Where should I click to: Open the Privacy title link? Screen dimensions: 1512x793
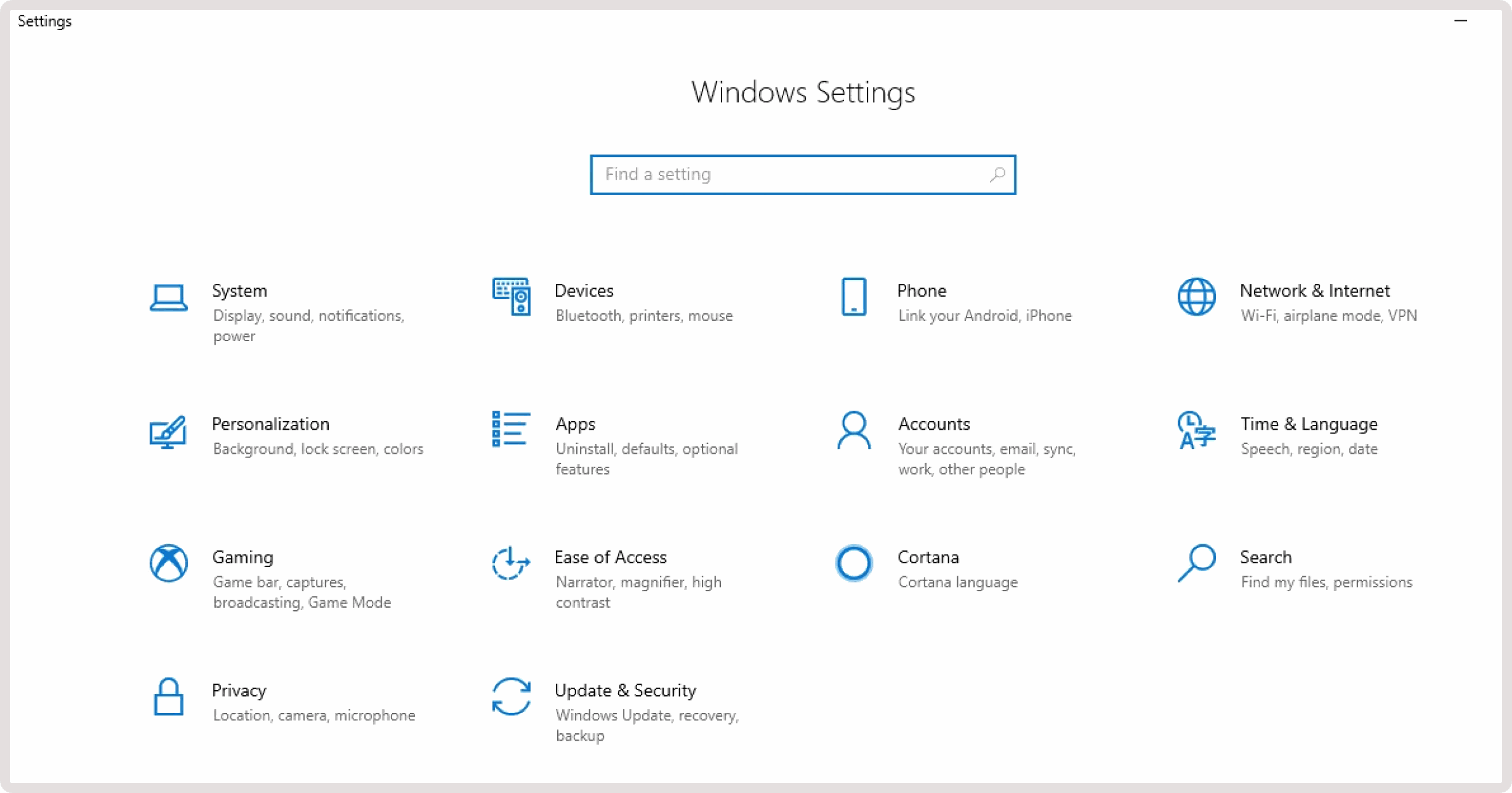coord(239,691)
